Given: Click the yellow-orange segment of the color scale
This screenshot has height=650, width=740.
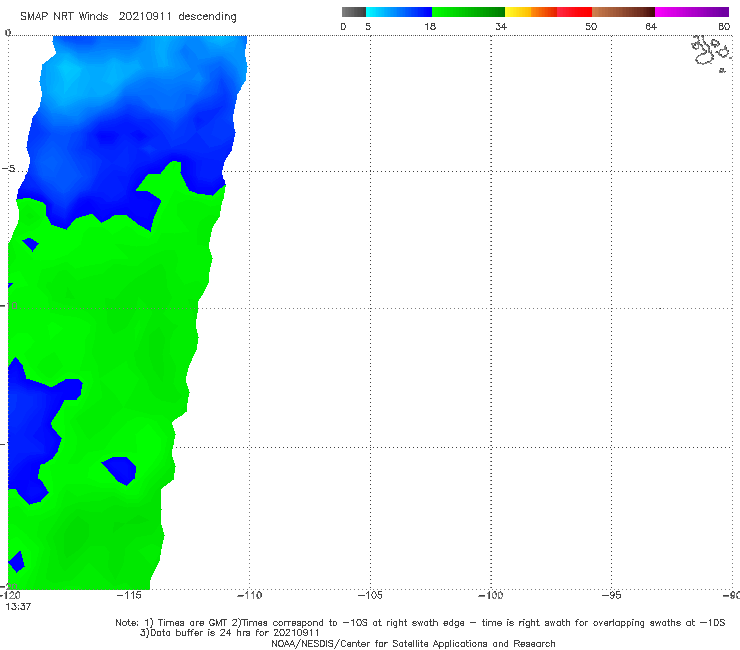Looking at the screenshot, I should point(530,12).
